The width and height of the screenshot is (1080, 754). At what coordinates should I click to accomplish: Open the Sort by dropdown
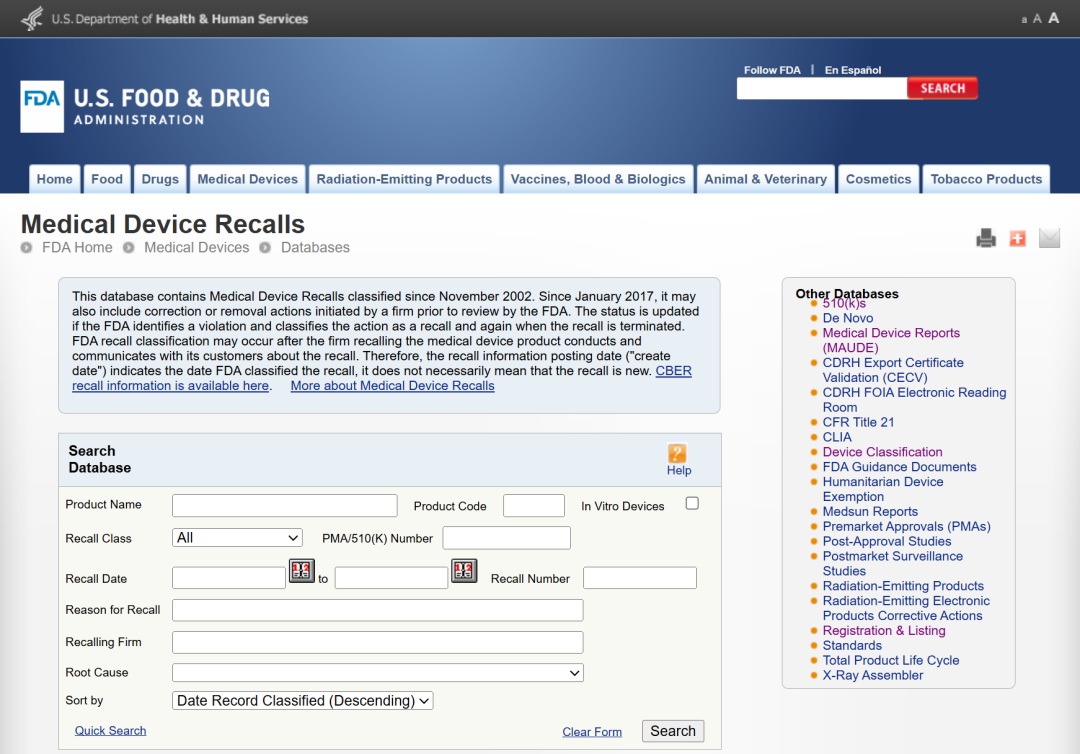click(x=302, y=700)
